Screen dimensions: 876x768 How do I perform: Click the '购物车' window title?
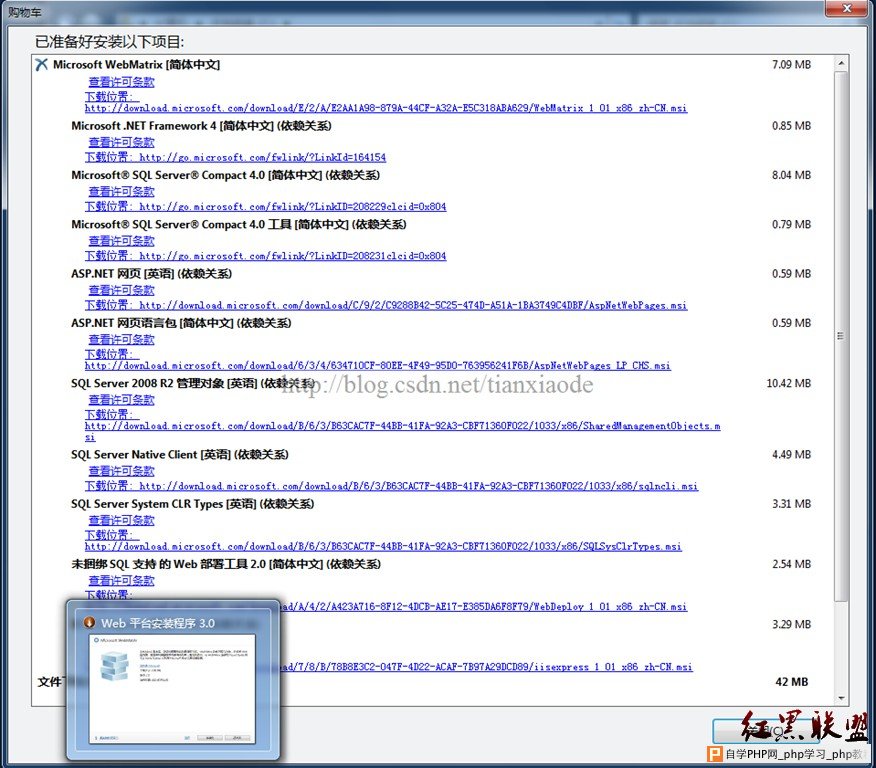(25, 11)
